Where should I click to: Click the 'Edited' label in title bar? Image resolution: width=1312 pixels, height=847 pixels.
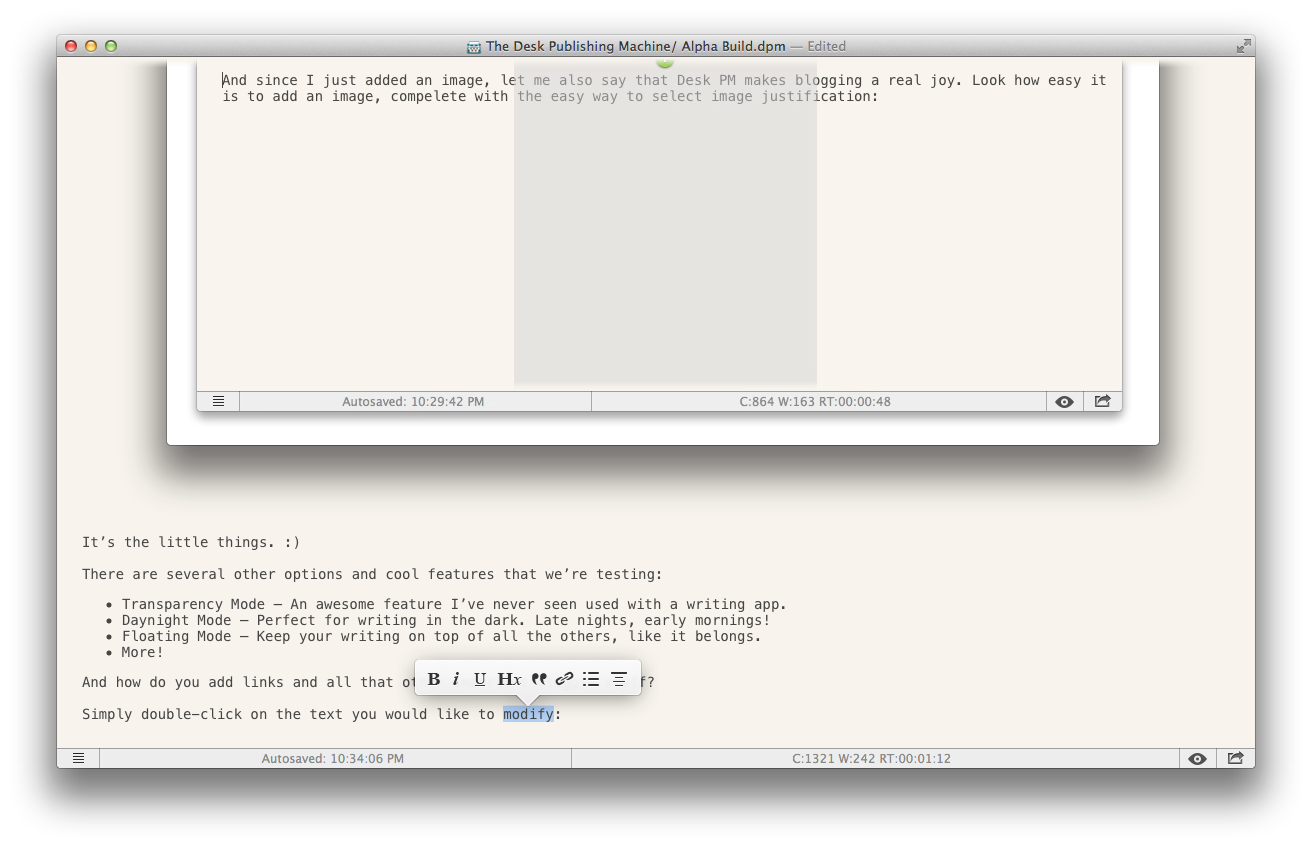coord(826,46)
